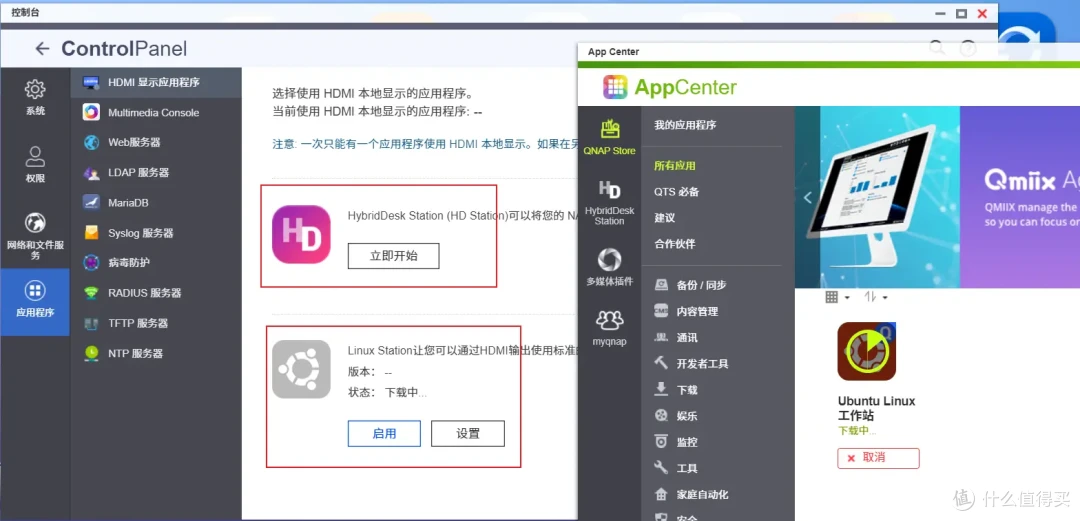Click the ControlPanel search magnifier icon
Image resolution: width=1080 pixels, height=521 pixels.
(937, 48)
